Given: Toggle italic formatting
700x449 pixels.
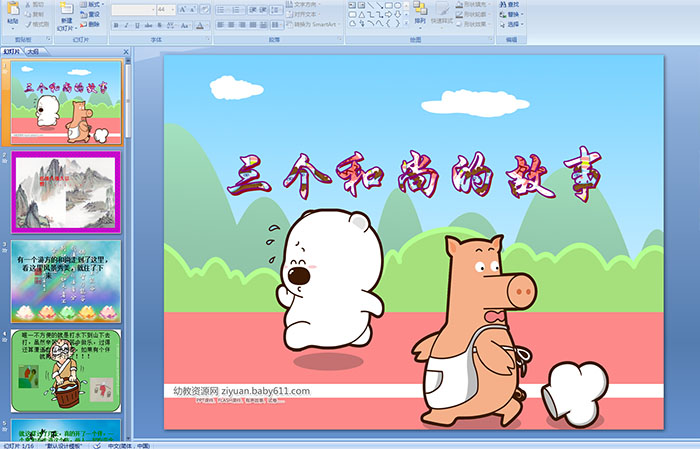Looking at the screenshot, I should 126,25.
